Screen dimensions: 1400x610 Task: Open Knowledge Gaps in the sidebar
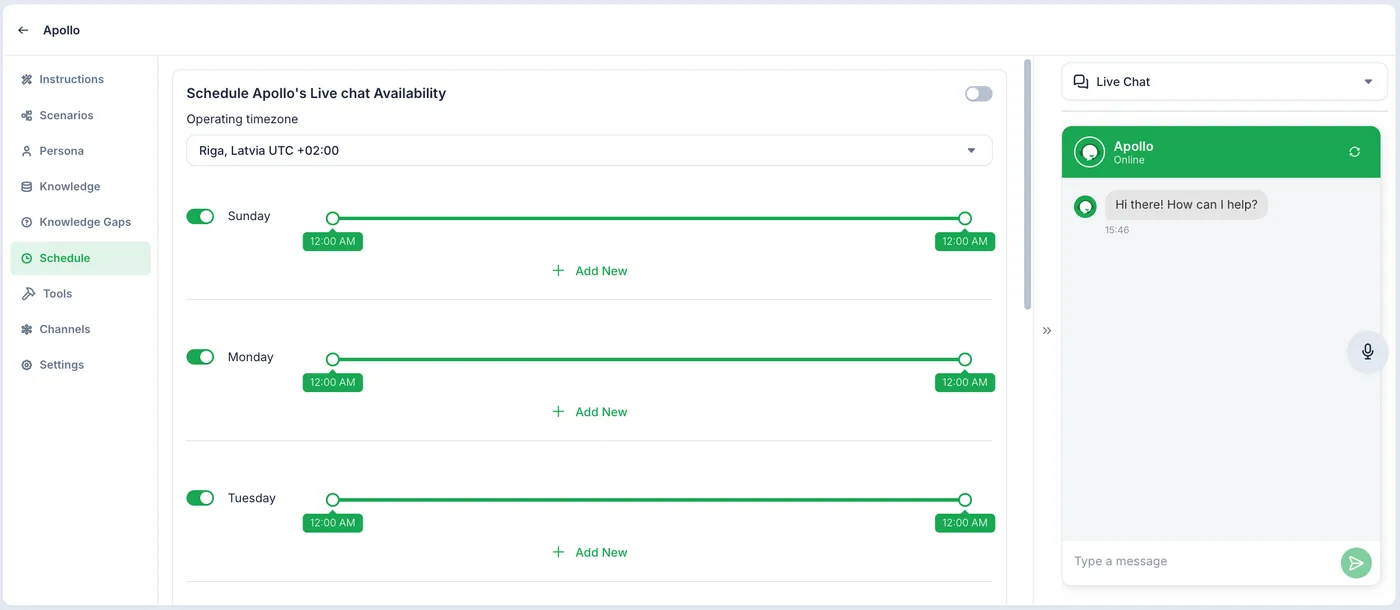point(81,222)
